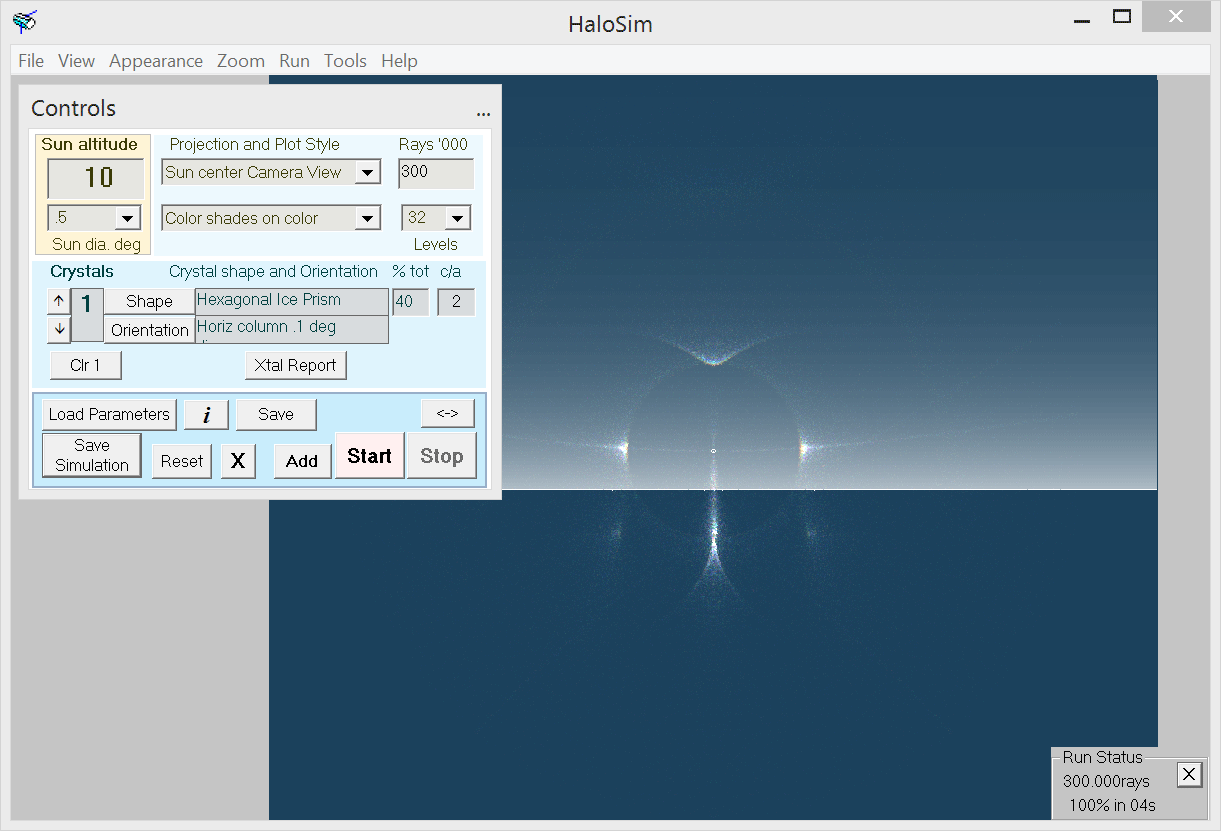Click the HaloSim title bar app icon
Image resolution: width=1221 pixels, height=831 pixels.
click(x=25, y=22)
